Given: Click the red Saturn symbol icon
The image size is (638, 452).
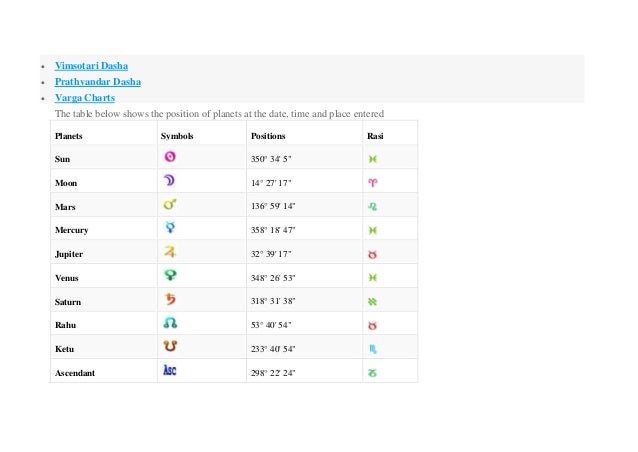Looking at the screenshot, I should pos(170,300).
